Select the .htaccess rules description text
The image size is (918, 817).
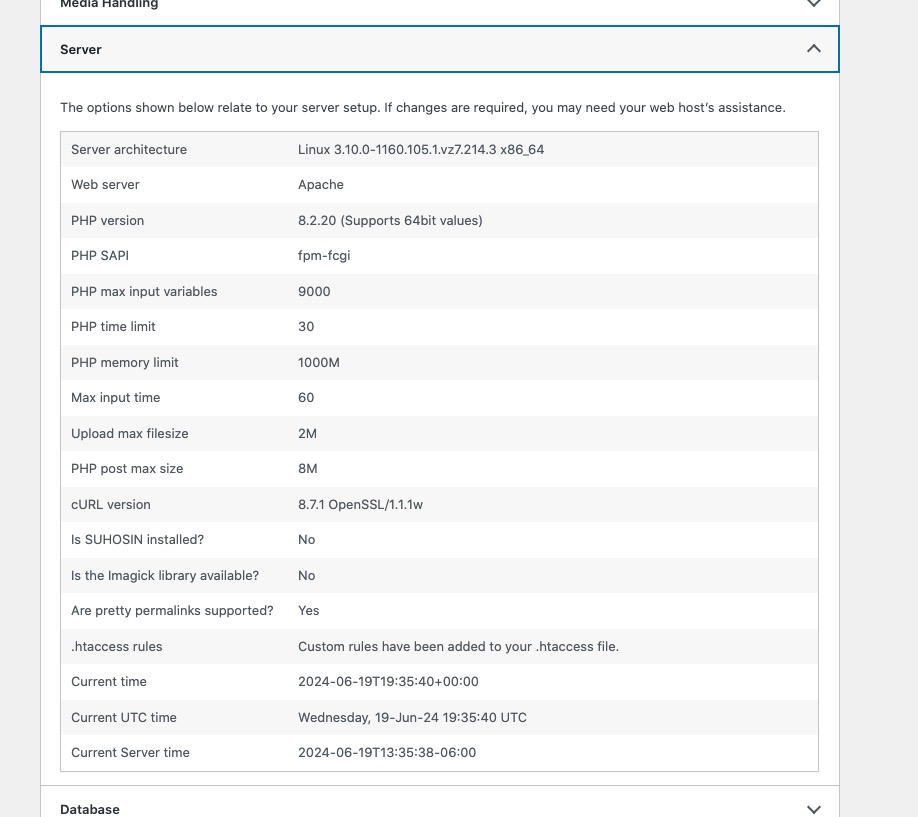point(458,647)
